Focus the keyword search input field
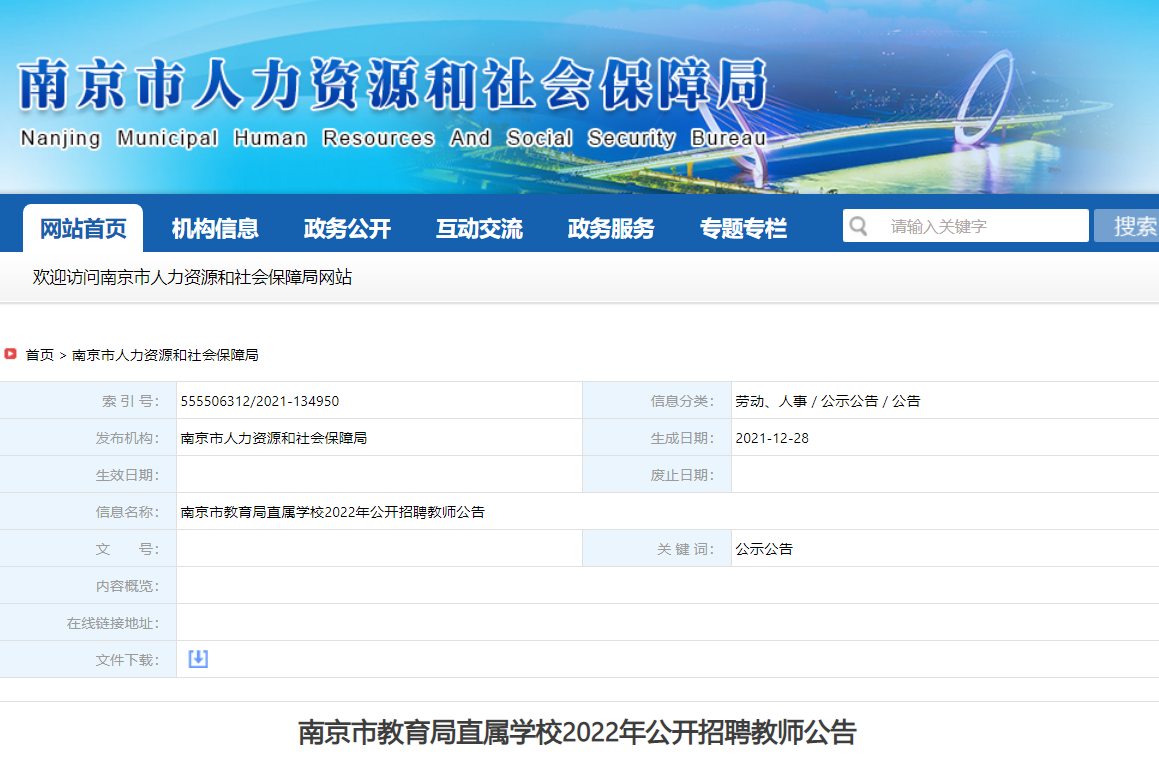 point(965,225)
